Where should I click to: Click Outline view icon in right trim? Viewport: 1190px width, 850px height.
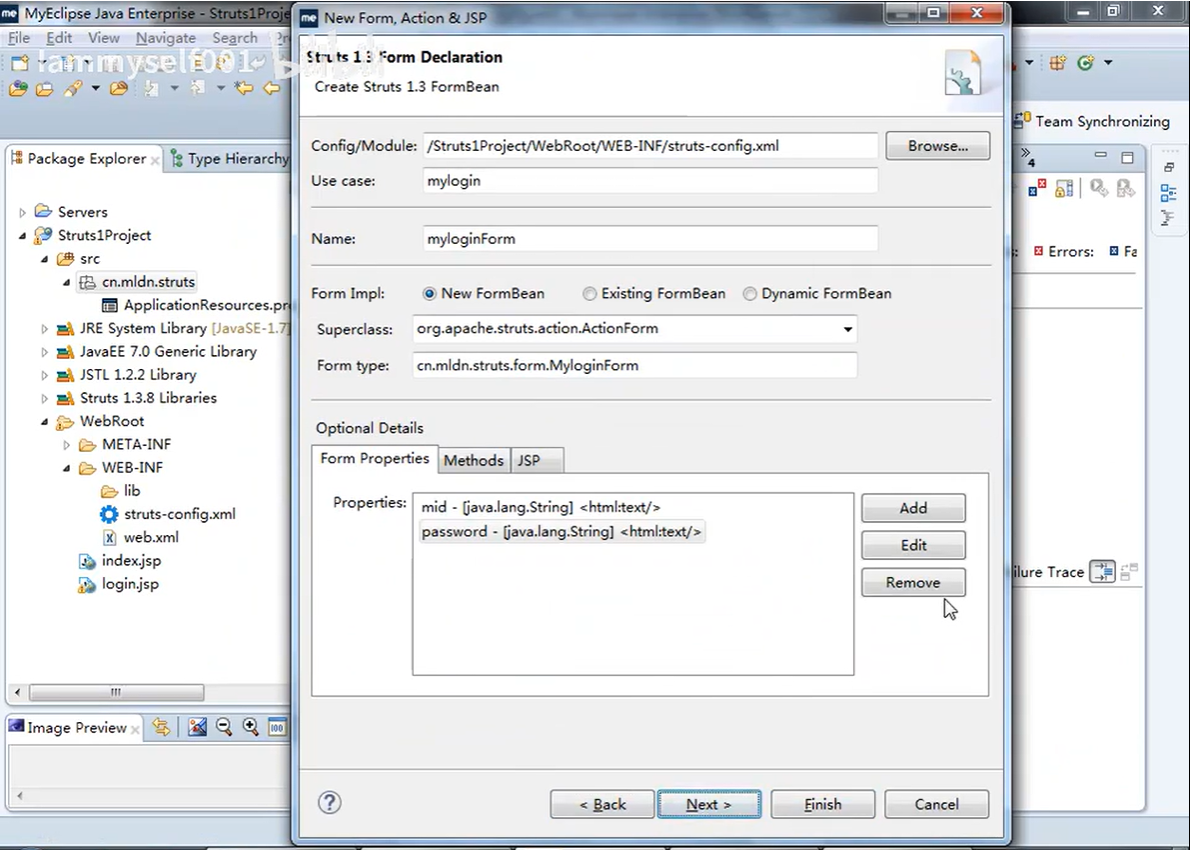(x=1169, y=193)
